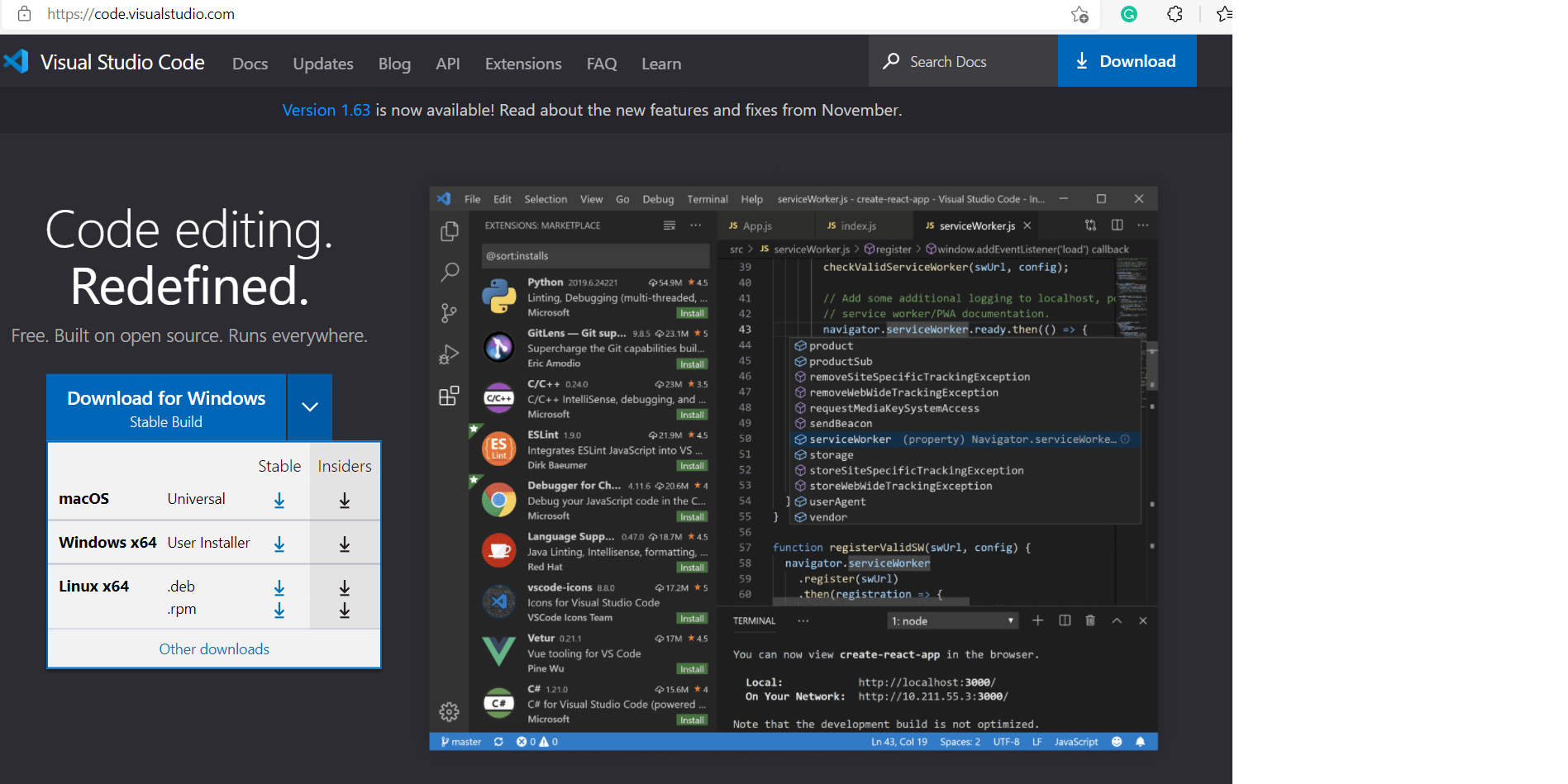Screen dimensions: 1568x784
Task: Open the Manage gear icon in activity bar
Action: pos(449,711)
